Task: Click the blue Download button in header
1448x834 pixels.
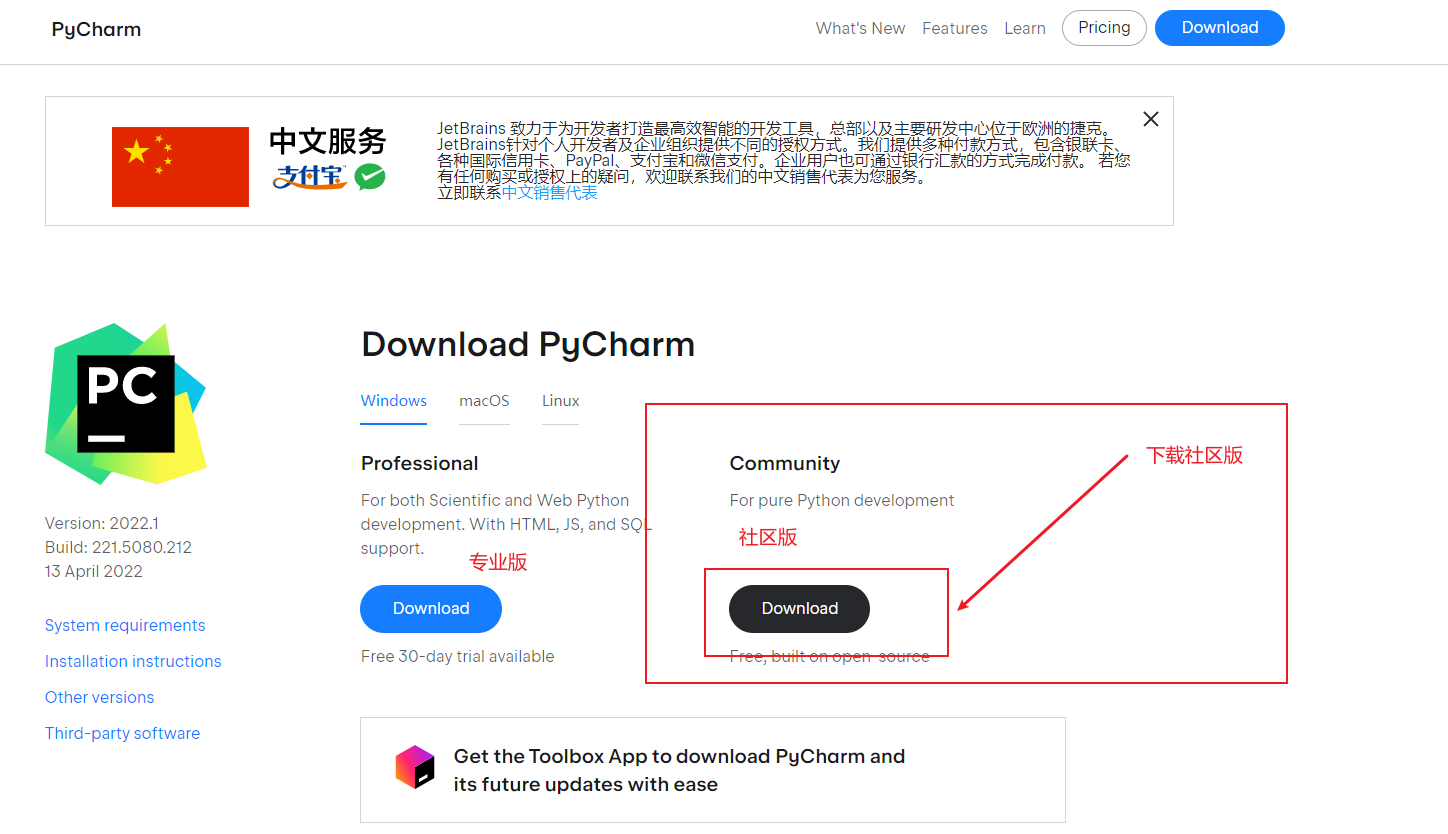Action: pos(1219,28)
